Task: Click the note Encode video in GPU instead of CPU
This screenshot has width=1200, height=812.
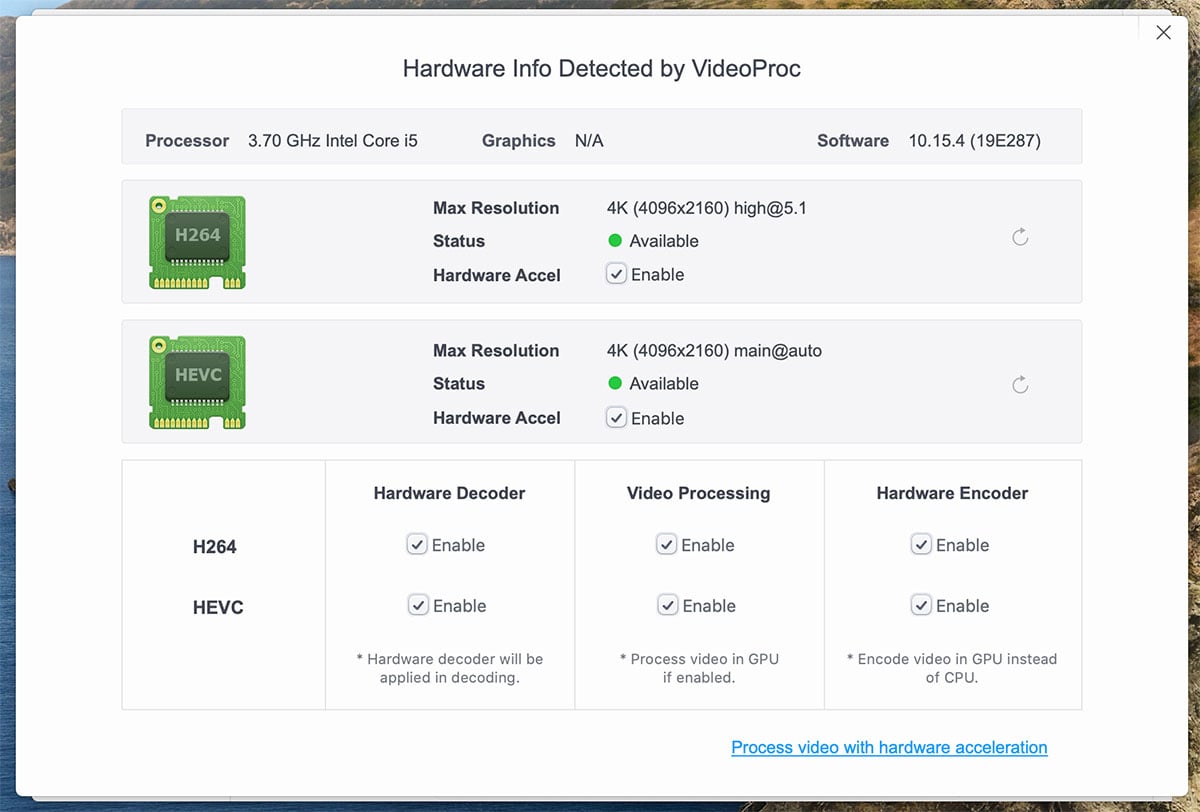Action: pos(952,668)
